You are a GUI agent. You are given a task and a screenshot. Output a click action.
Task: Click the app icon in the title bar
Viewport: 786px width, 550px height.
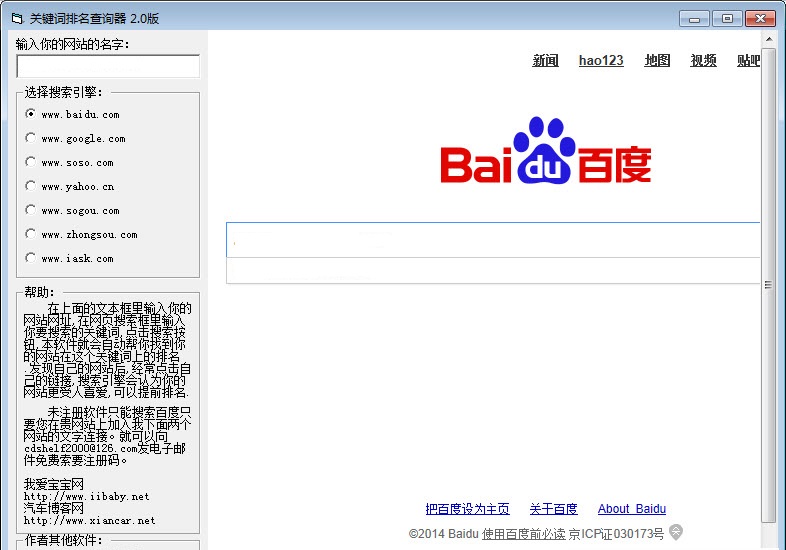(18, 19)
